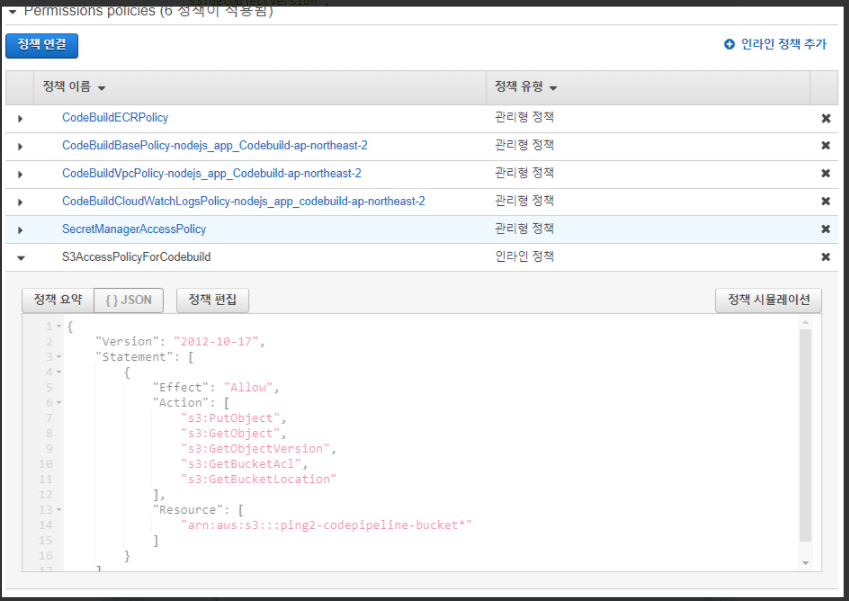Switch to the 정책 요약 tab
Screen dimensions: 849x601
58,300
